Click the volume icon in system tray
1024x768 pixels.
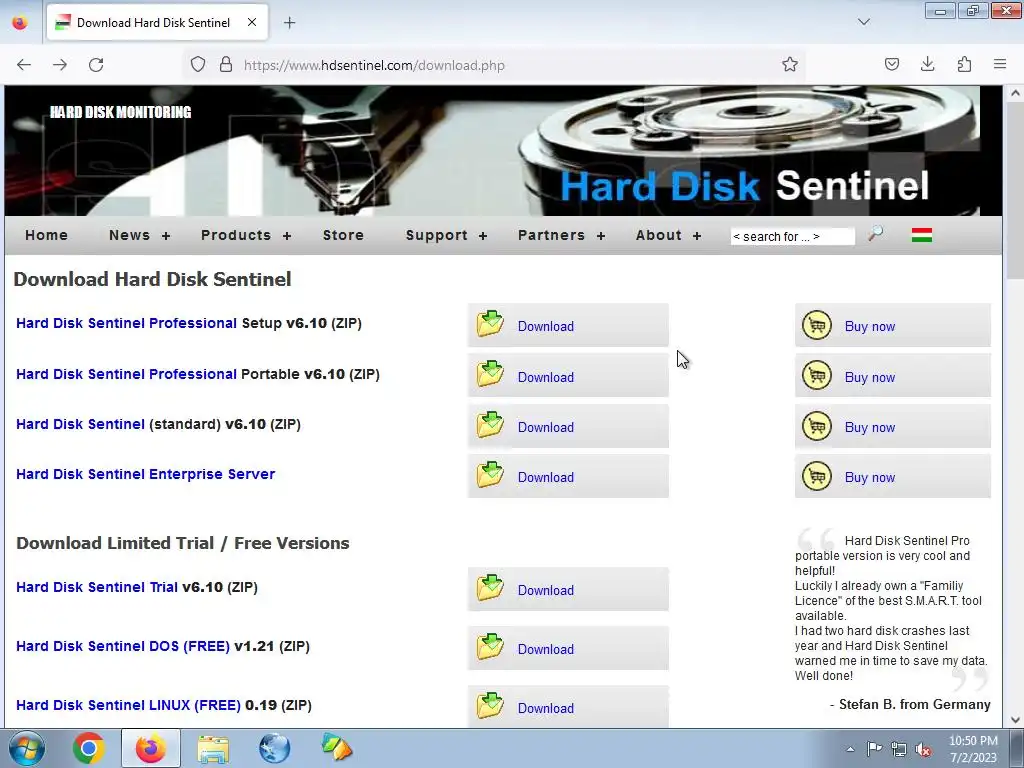tap(923, 749)
